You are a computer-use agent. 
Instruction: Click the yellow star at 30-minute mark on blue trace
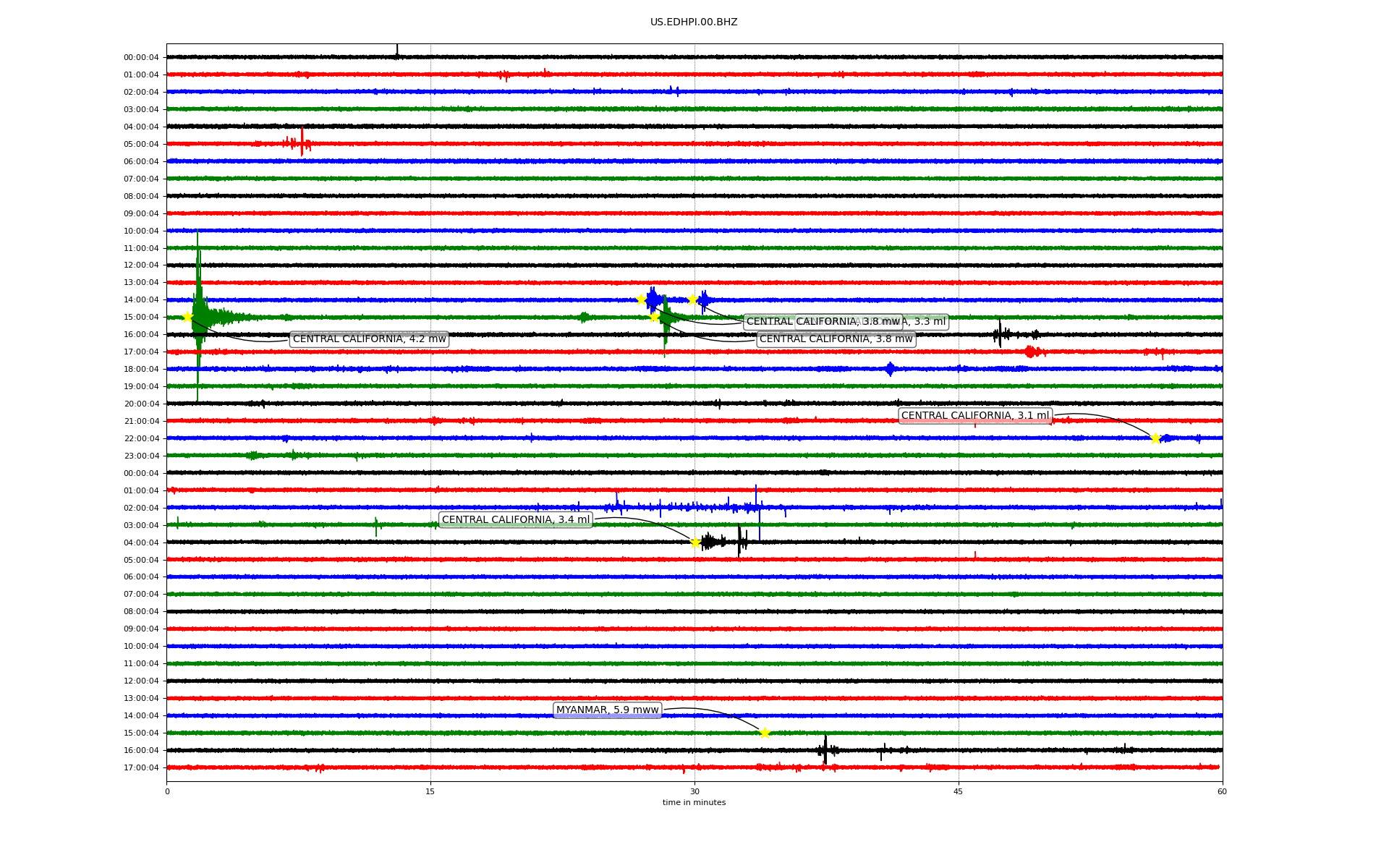point(692,299)
